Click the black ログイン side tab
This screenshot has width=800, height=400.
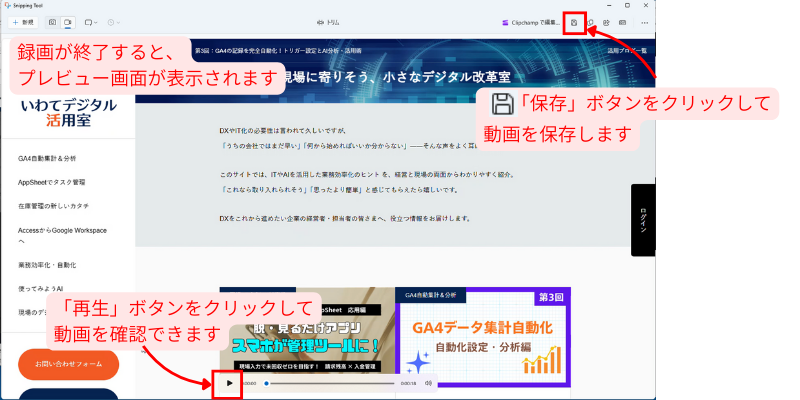coord(643,220)
